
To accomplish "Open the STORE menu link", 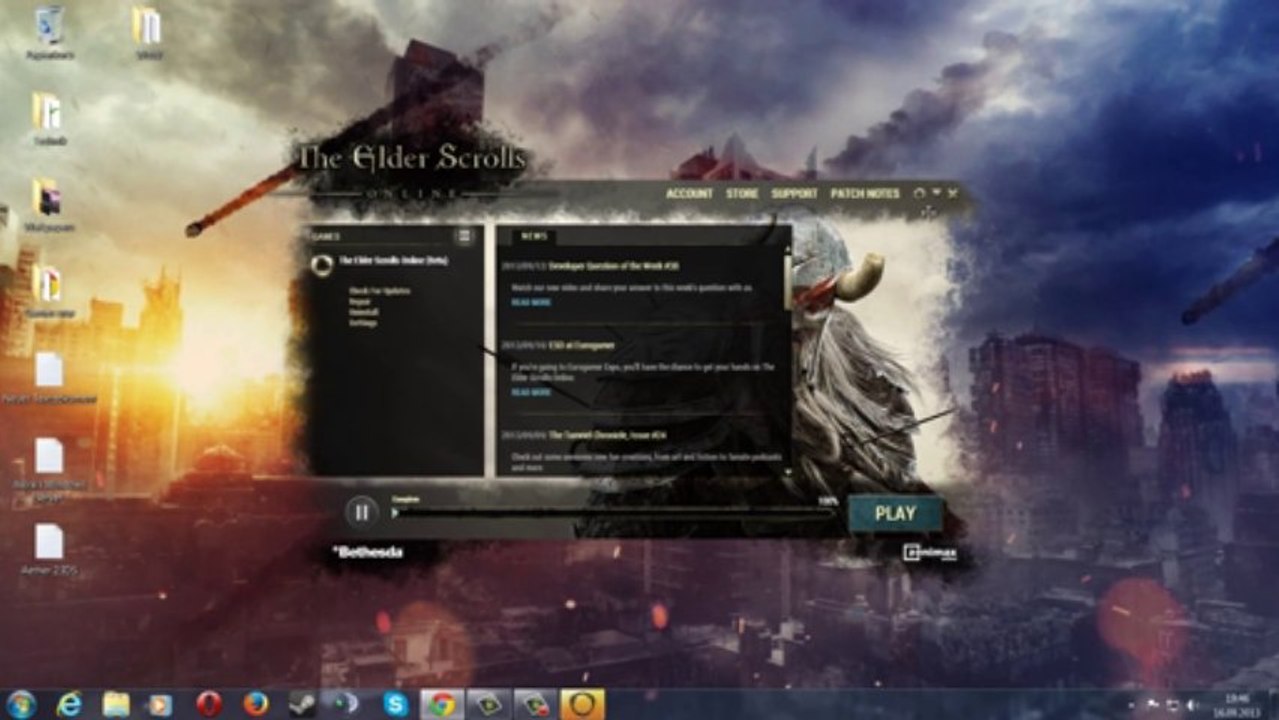I will pos(742,193).
